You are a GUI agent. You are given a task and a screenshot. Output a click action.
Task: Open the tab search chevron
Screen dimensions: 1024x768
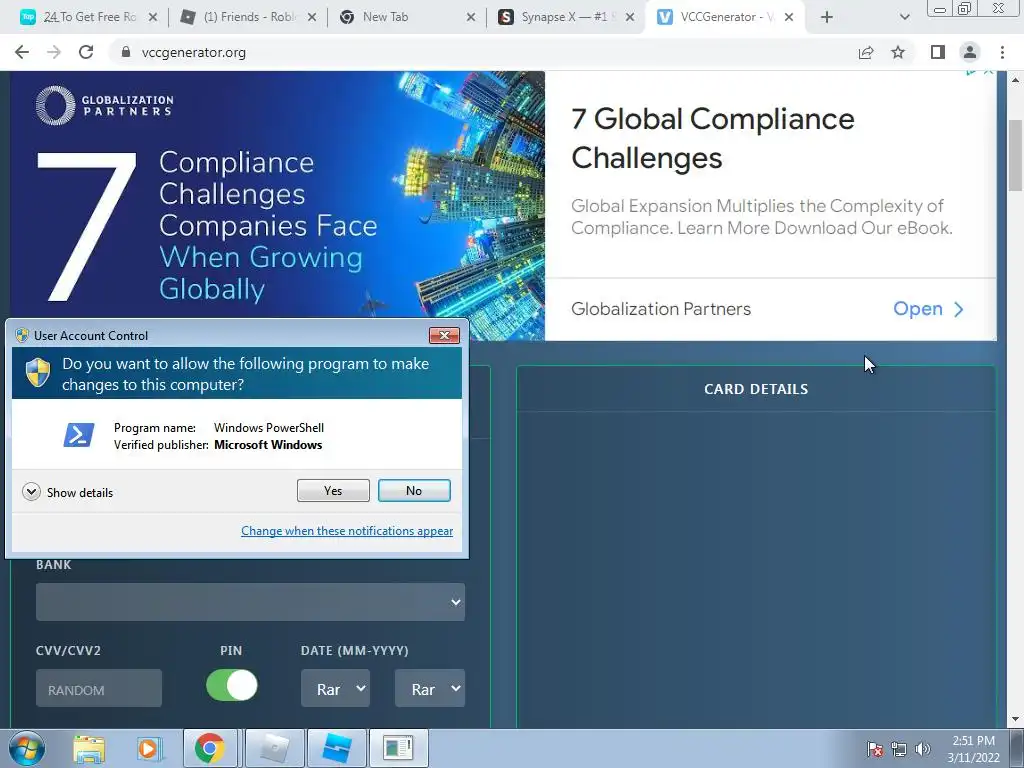coord(904,17)
